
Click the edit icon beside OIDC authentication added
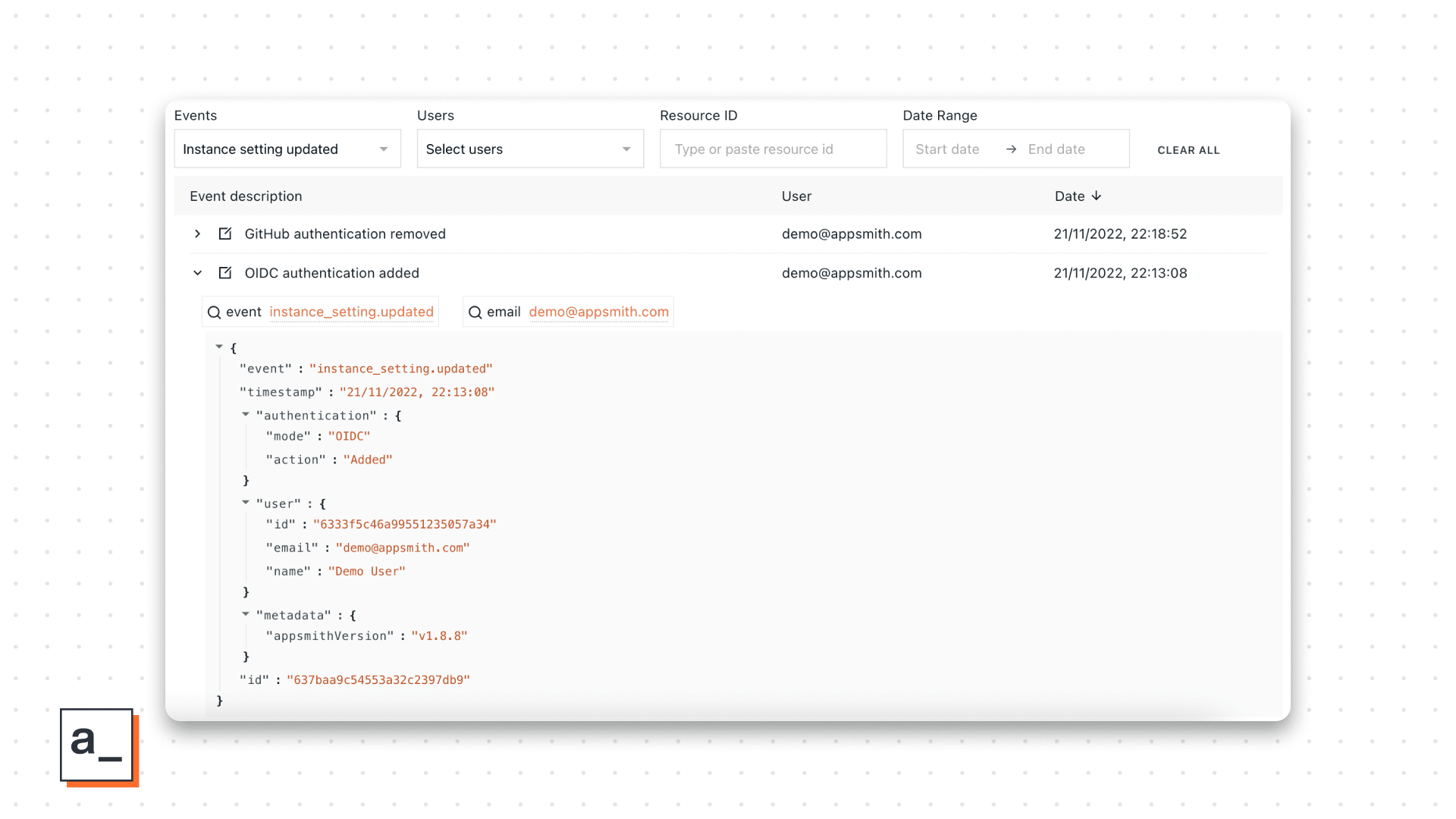(225, 272)
